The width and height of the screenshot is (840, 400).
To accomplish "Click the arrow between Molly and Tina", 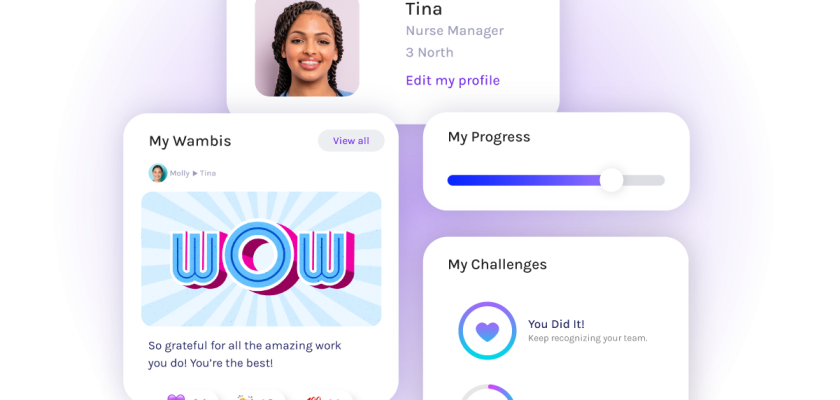I will pos(195,173).
